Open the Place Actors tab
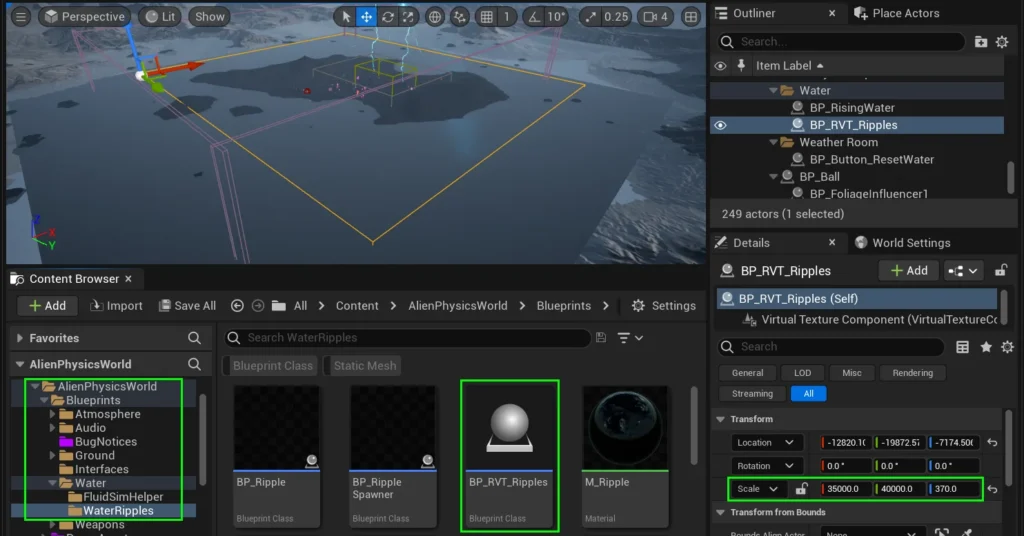Screen dimensions: 1024x536 pyautogui.click(x=904, y=13)
